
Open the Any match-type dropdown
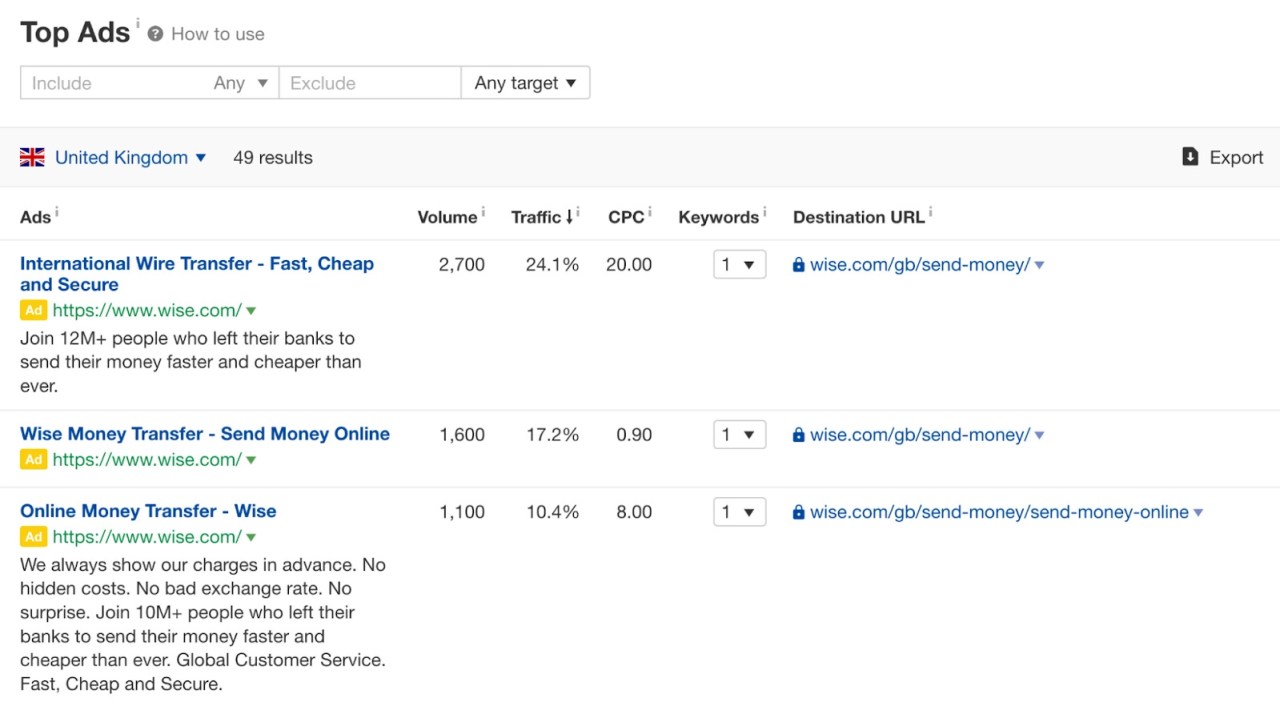click(x=242, y=83)
